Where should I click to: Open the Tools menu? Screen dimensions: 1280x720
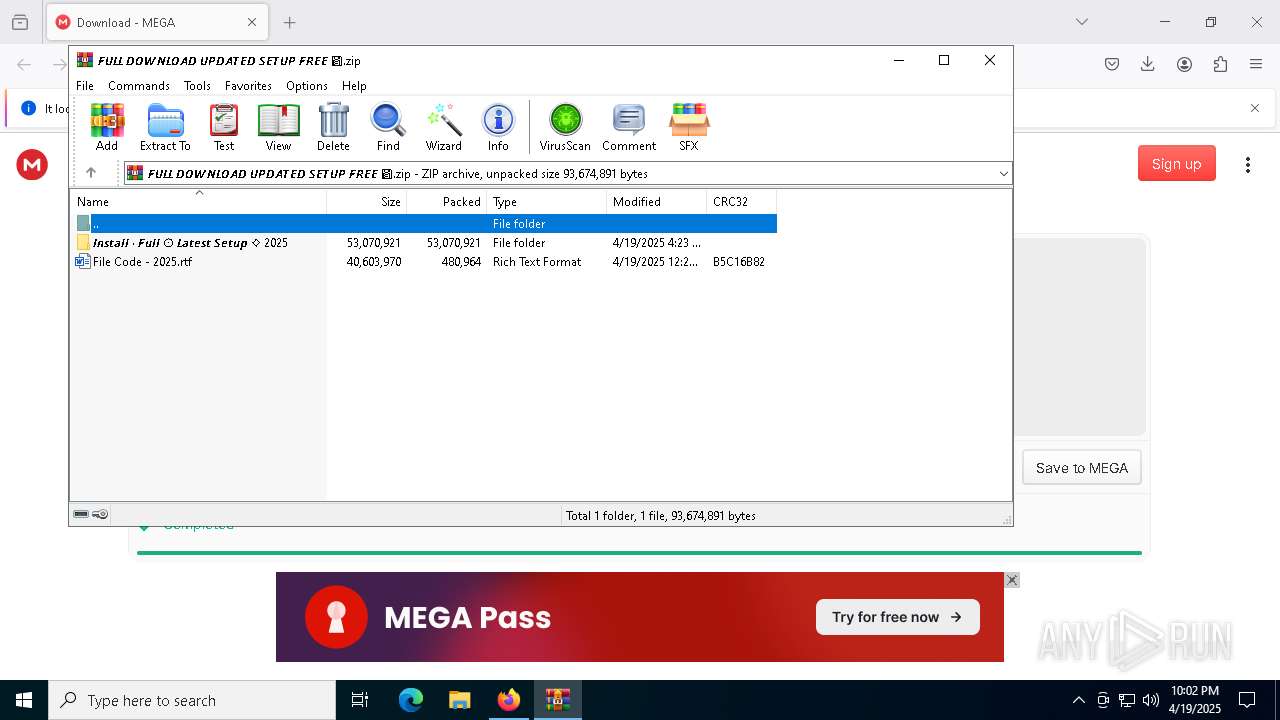(197, 86)
